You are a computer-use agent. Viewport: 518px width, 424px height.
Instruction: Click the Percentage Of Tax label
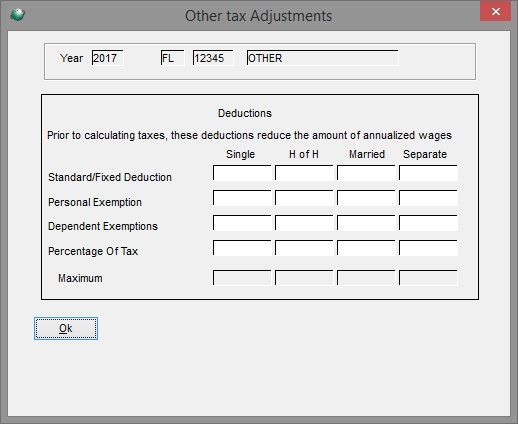pyautogui.click(x=93, y=251)
